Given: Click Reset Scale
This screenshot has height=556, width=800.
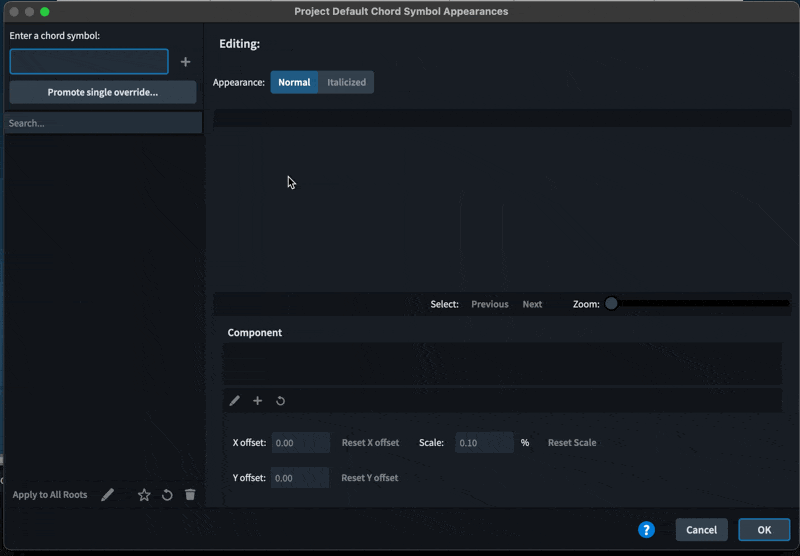Looking at the screenshot, I should click(x=572, y=443).
